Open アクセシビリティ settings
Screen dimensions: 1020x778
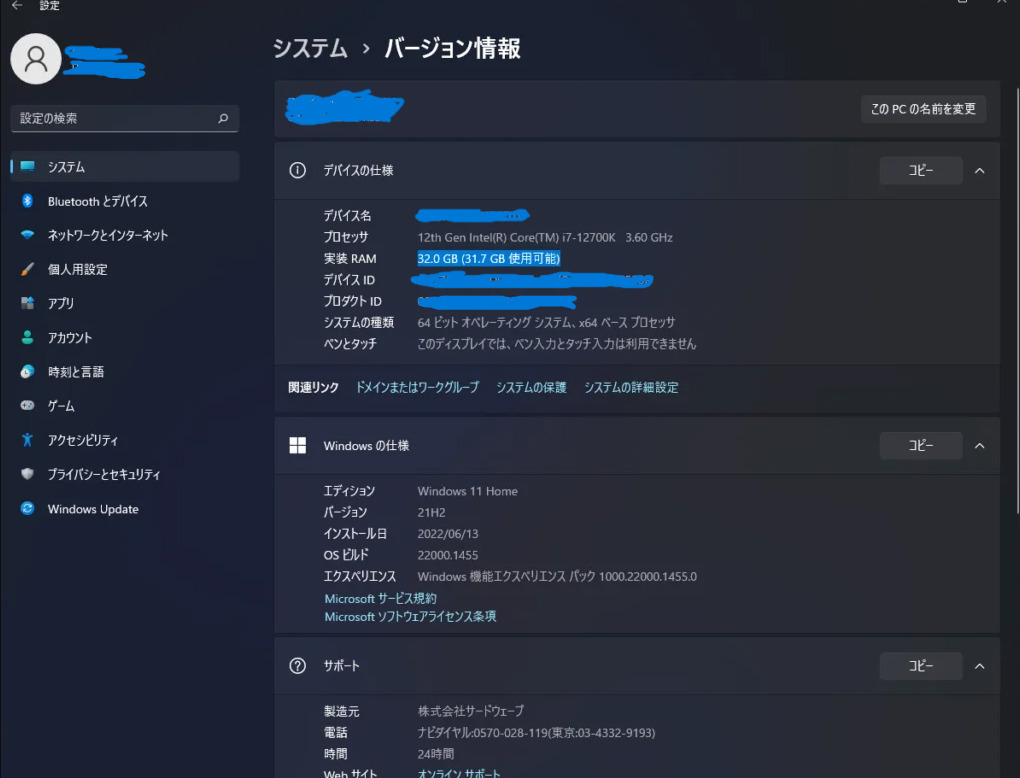point(125,440)
